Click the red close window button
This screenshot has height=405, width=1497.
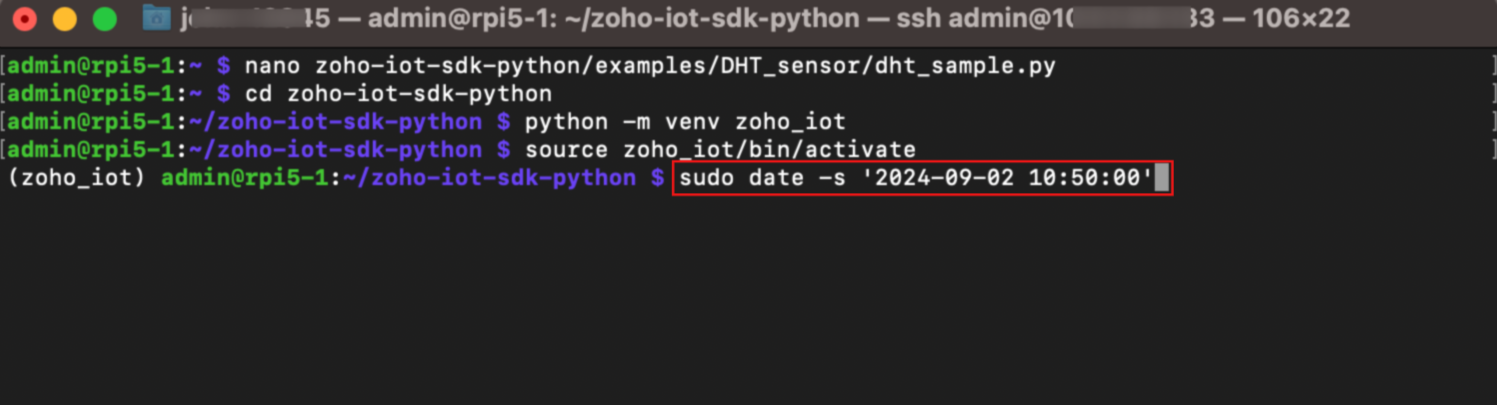(25, 19)
